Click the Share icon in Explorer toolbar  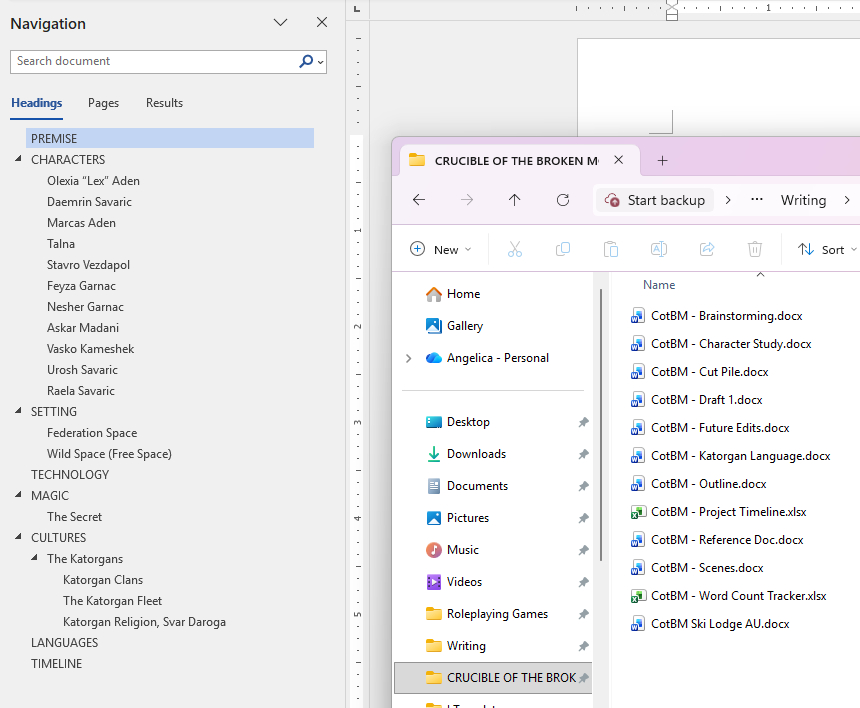707,249
